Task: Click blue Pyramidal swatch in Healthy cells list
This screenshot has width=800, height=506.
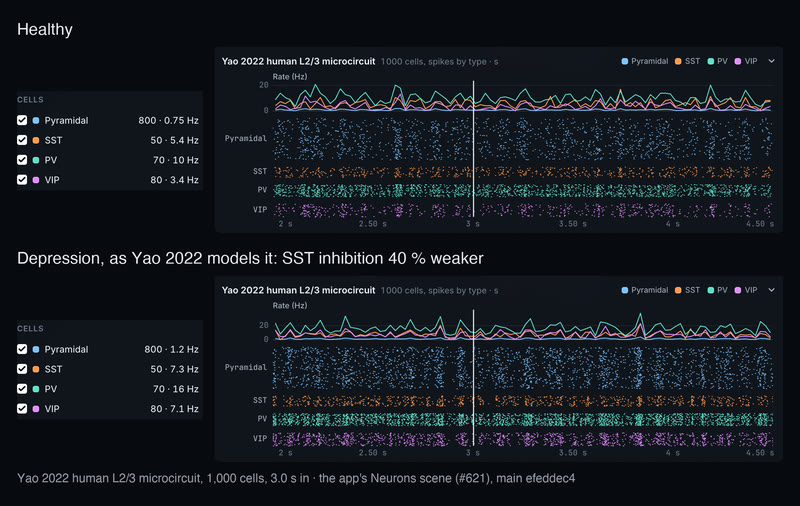Action: pyautogui.click(x=36, y=121)
